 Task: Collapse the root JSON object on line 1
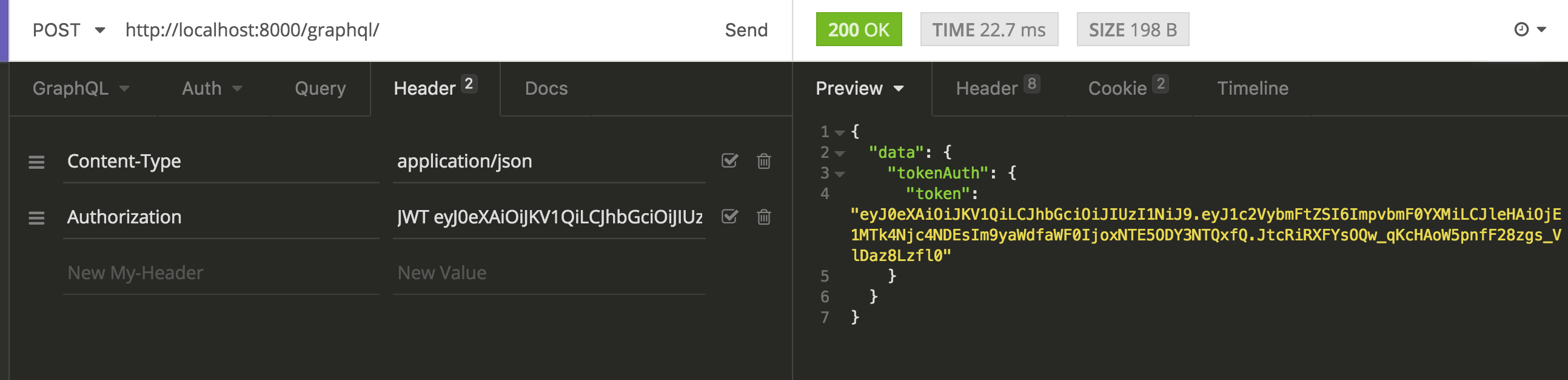[x=839, y=132]
